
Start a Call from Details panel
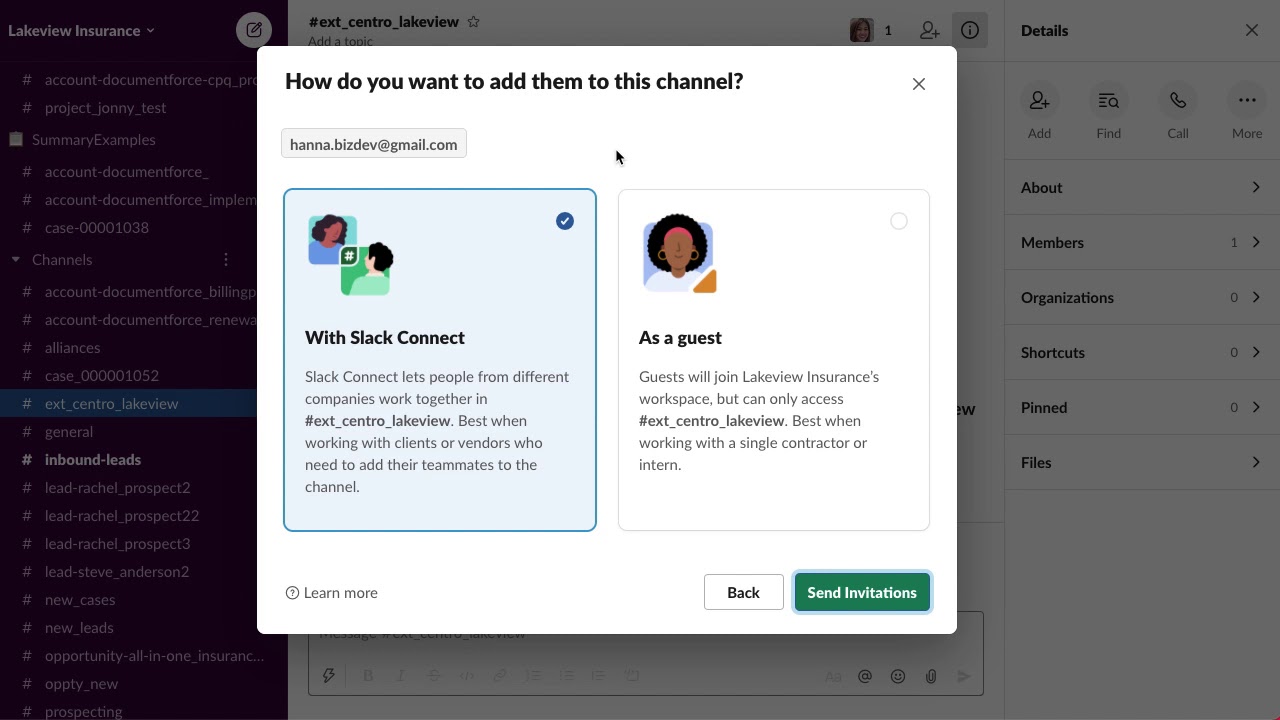coord(1178,101)
